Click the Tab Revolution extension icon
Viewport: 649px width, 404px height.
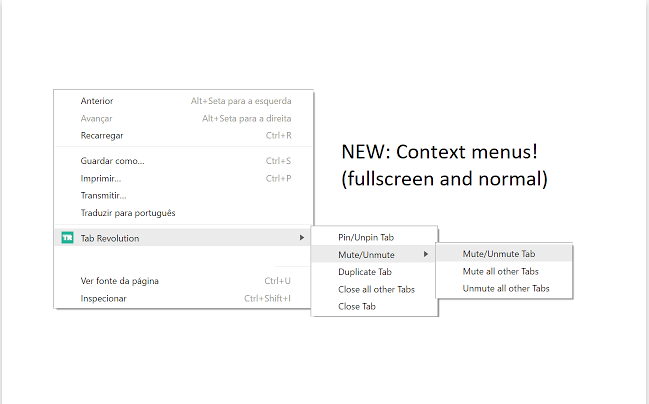click(x=67, y=238)
